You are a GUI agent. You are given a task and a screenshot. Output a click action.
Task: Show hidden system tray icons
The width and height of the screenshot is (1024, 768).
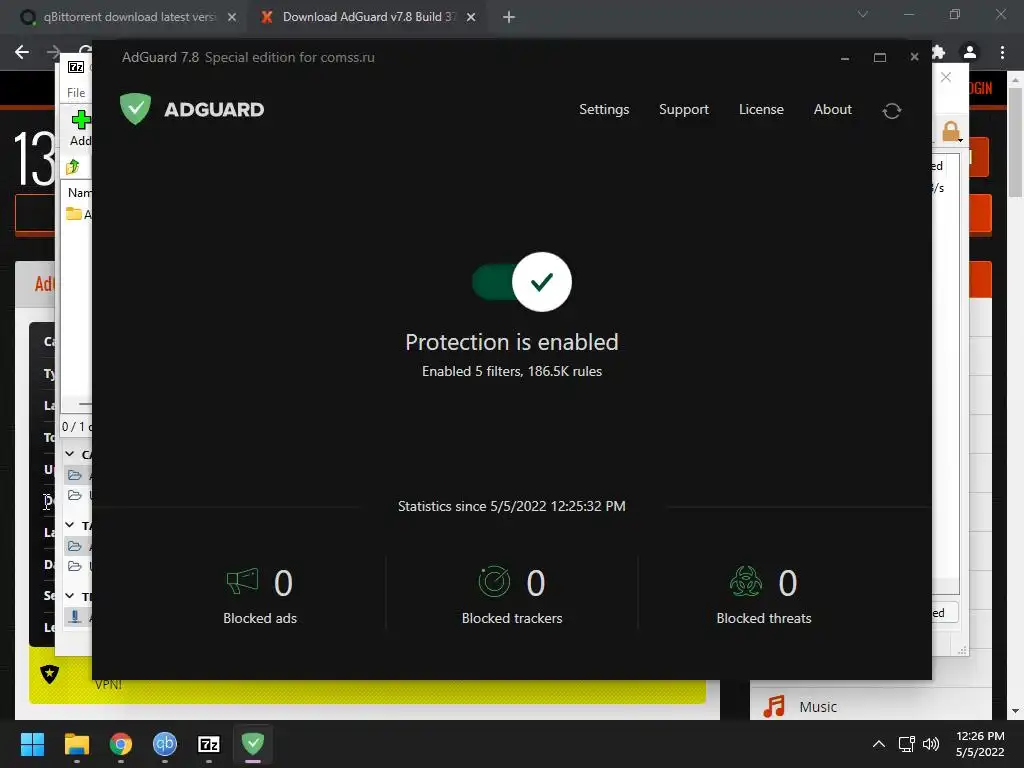coord(879,744)
